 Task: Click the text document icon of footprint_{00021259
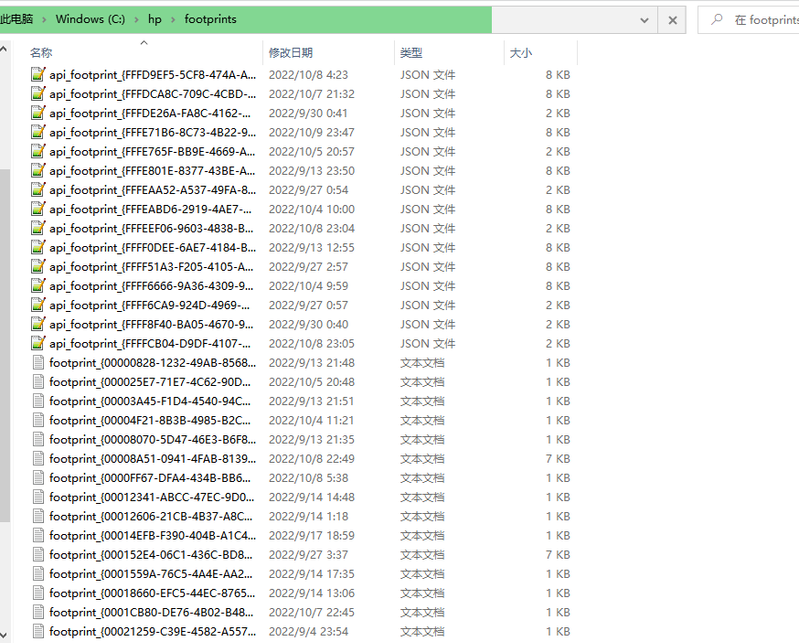(38, 631)
